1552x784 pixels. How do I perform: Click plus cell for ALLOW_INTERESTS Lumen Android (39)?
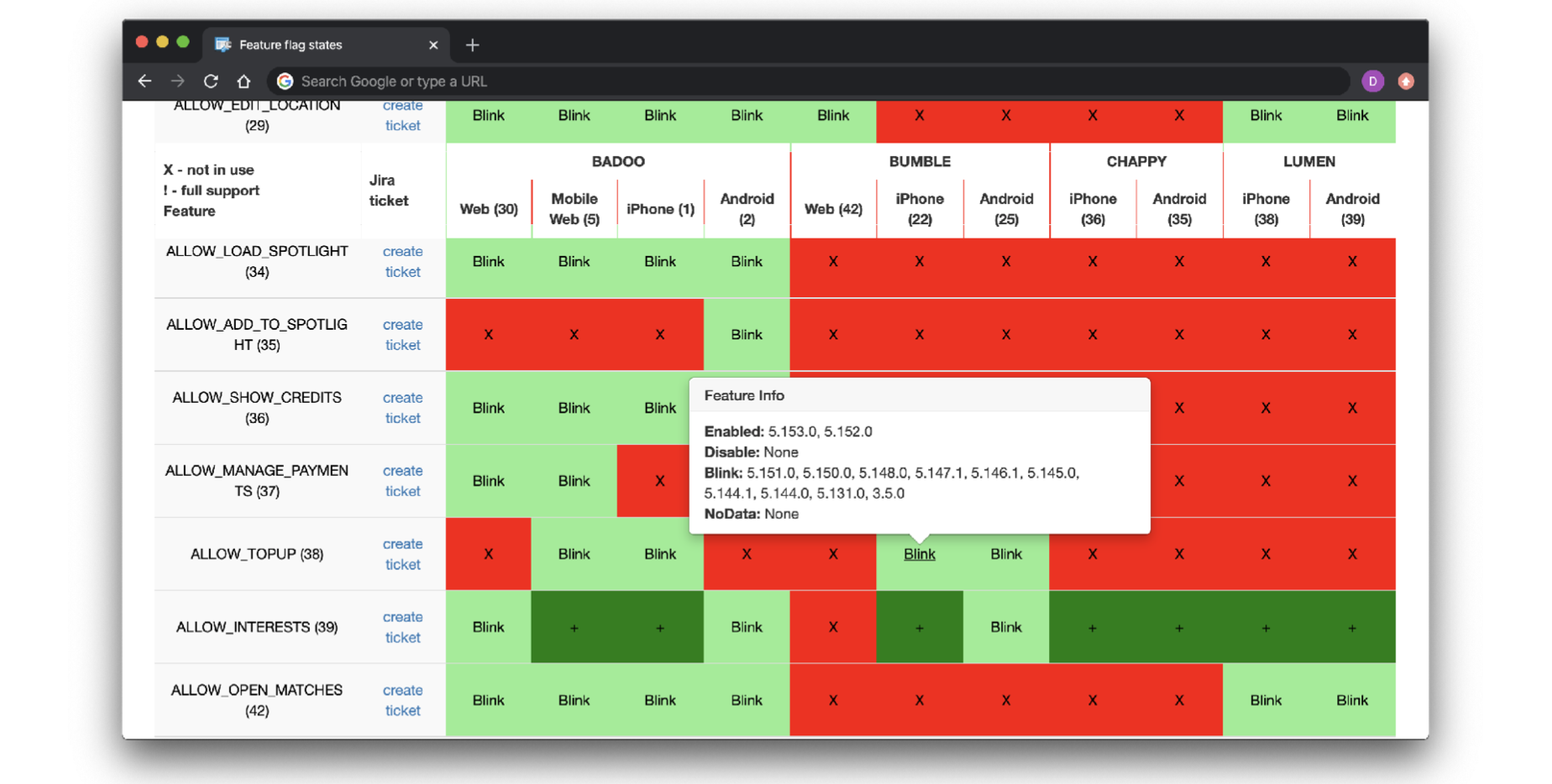(1352, 627)
